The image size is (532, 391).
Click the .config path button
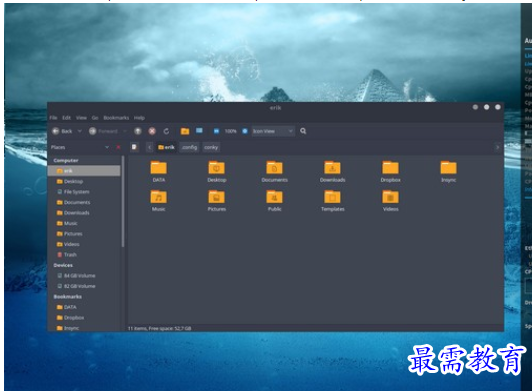tap(189, 147)
